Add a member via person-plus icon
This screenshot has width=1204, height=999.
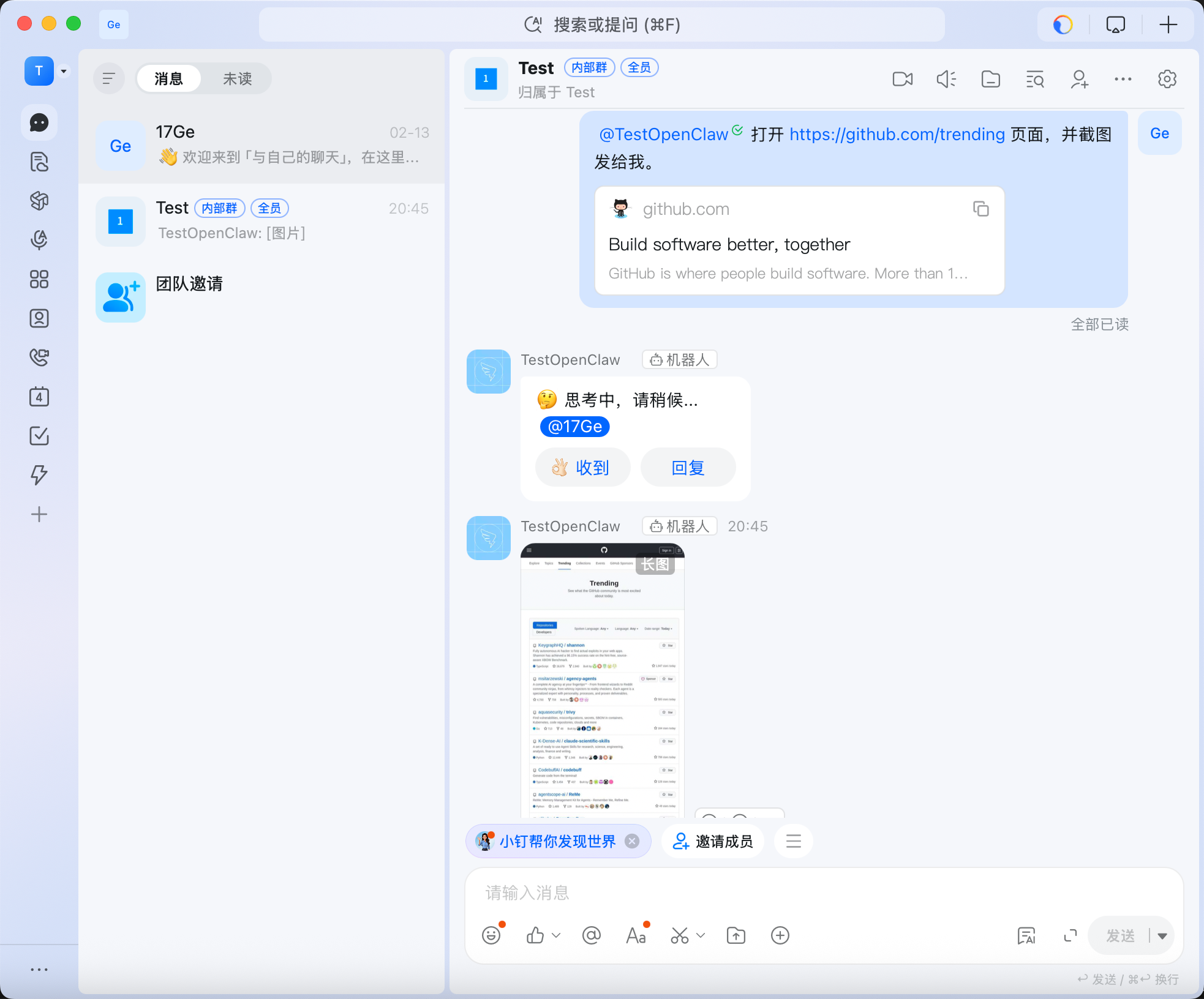tap(1079, 80)
